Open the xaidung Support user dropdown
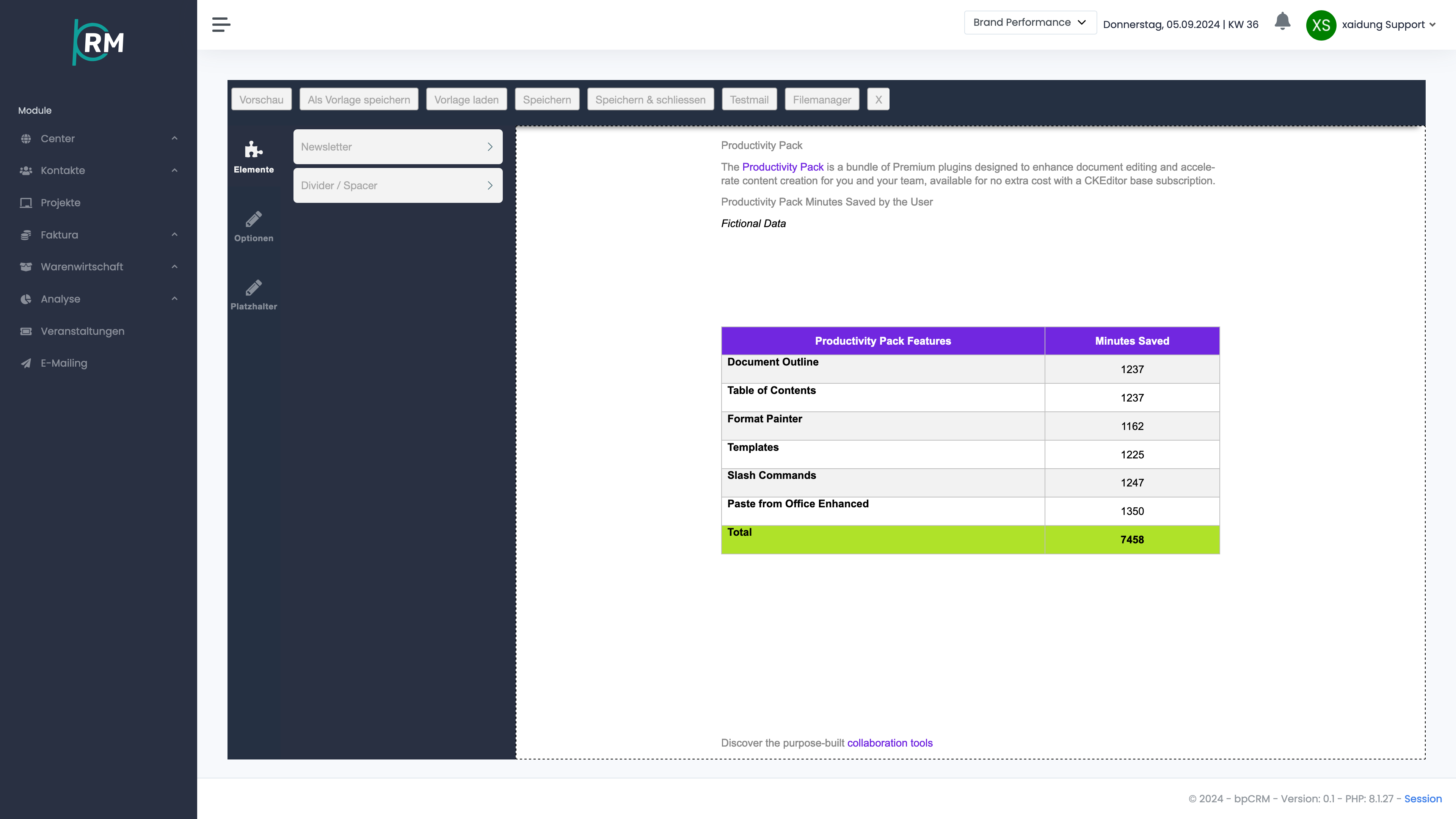This screenshot has width=1456, height=819. click(x=1389, y=25)
